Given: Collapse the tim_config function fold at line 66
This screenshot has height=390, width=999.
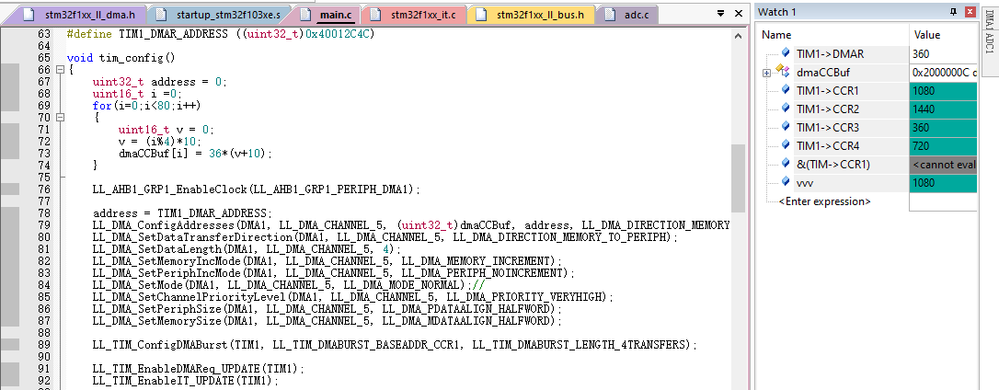Looking at the screenshot, I should click(x=61, y=69).
